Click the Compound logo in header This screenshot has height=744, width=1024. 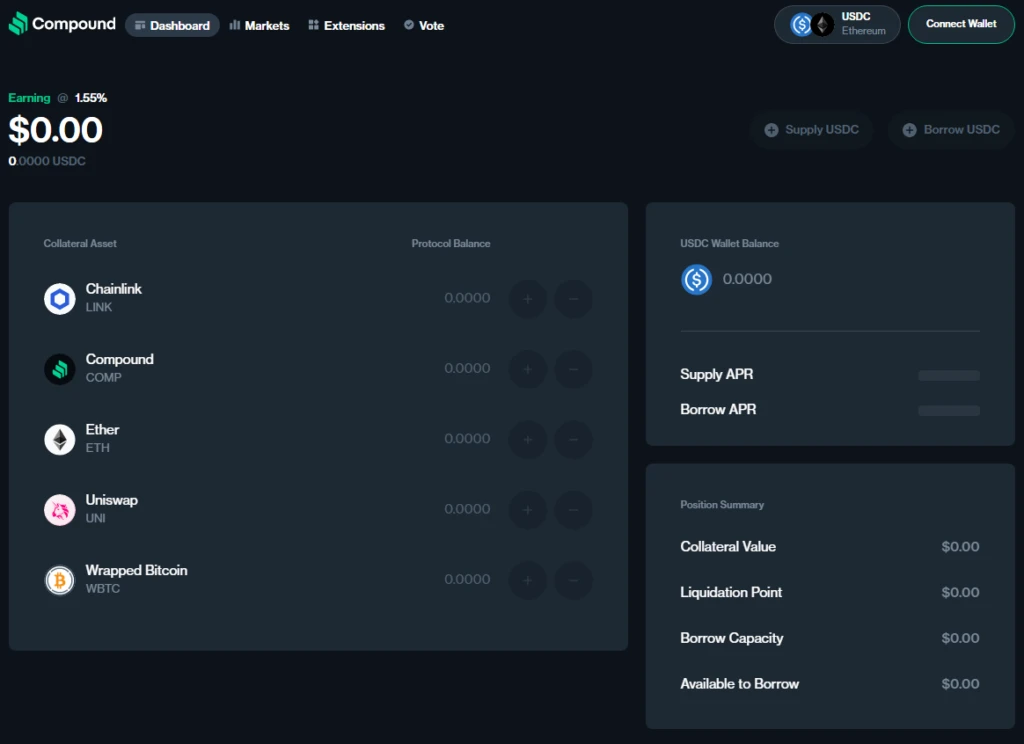coord(62,24)
